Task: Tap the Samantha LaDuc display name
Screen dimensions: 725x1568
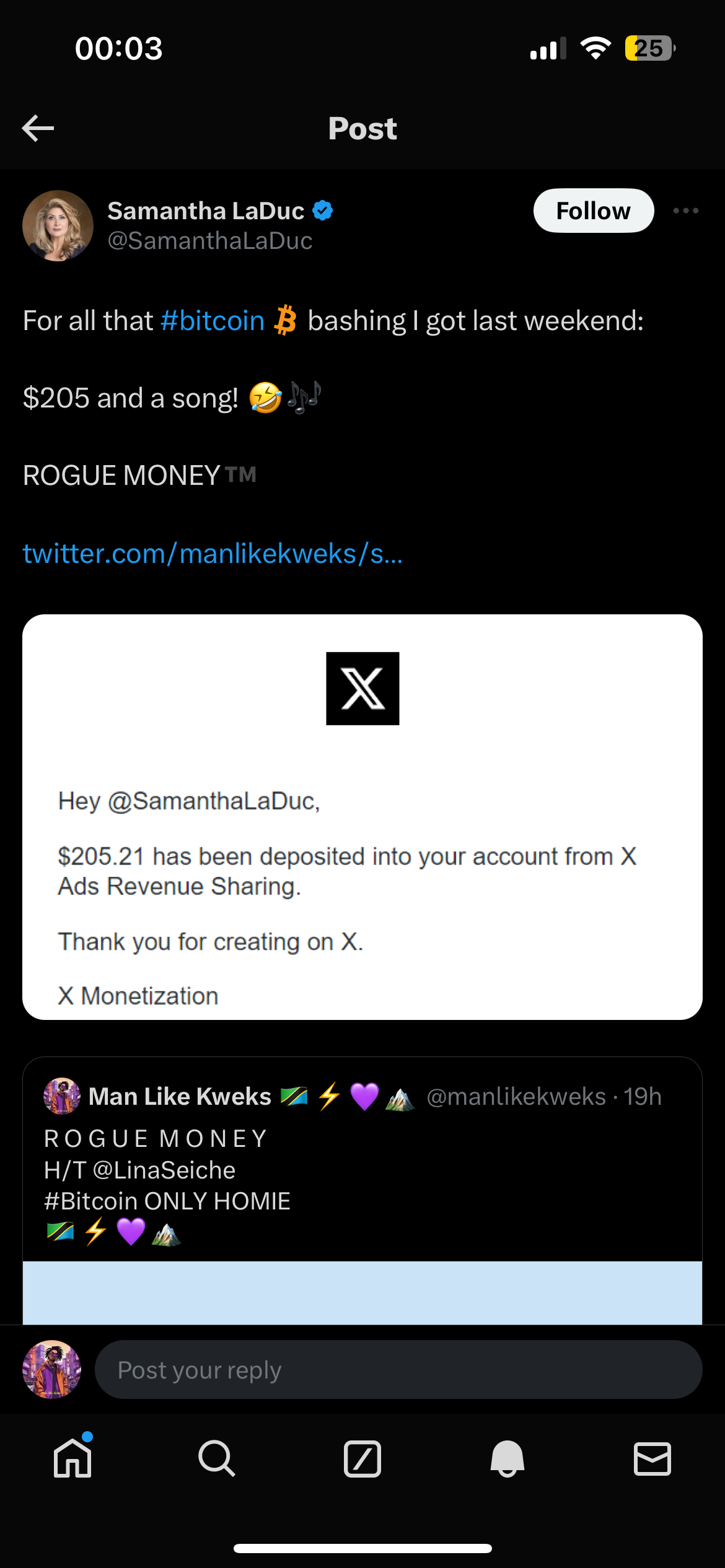Action: point(206,211)
